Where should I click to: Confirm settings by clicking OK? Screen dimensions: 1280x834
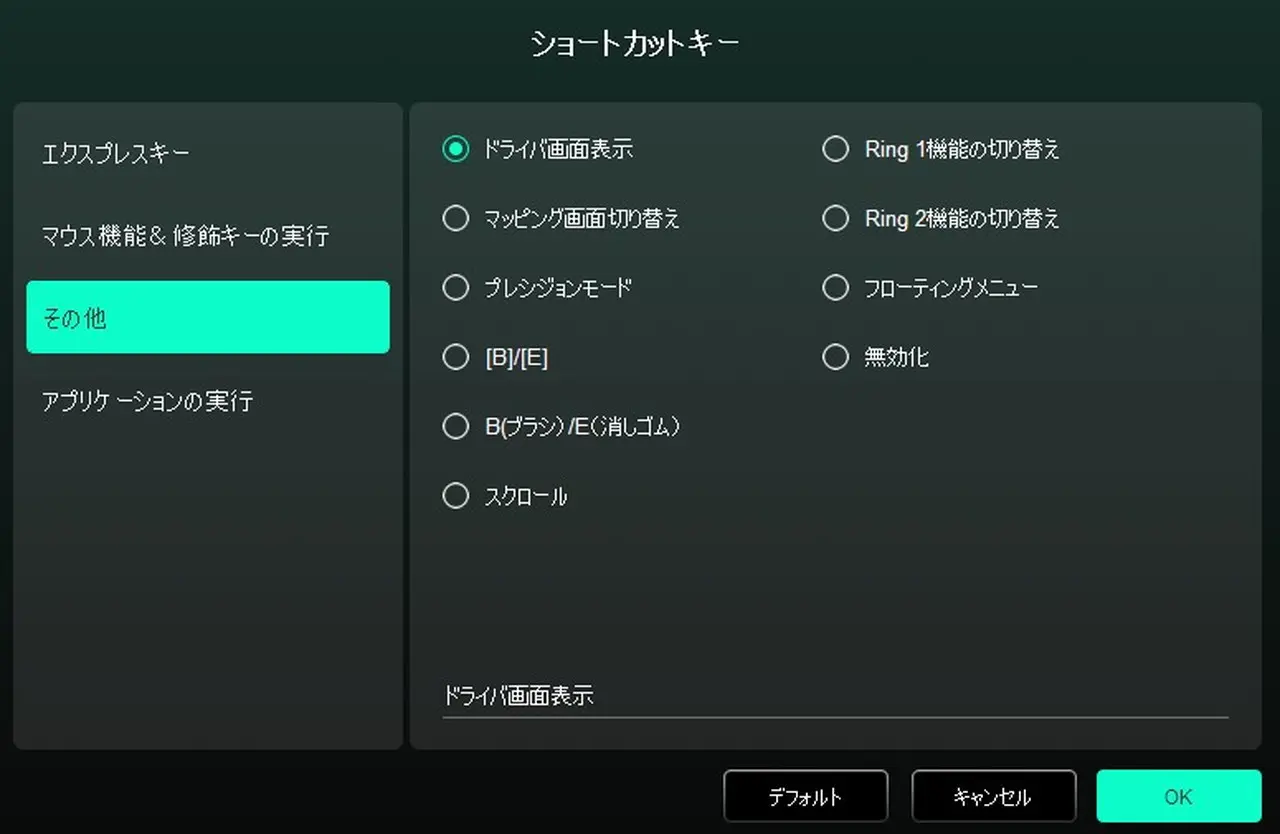pyautogui.click(x=1178, y=796)
